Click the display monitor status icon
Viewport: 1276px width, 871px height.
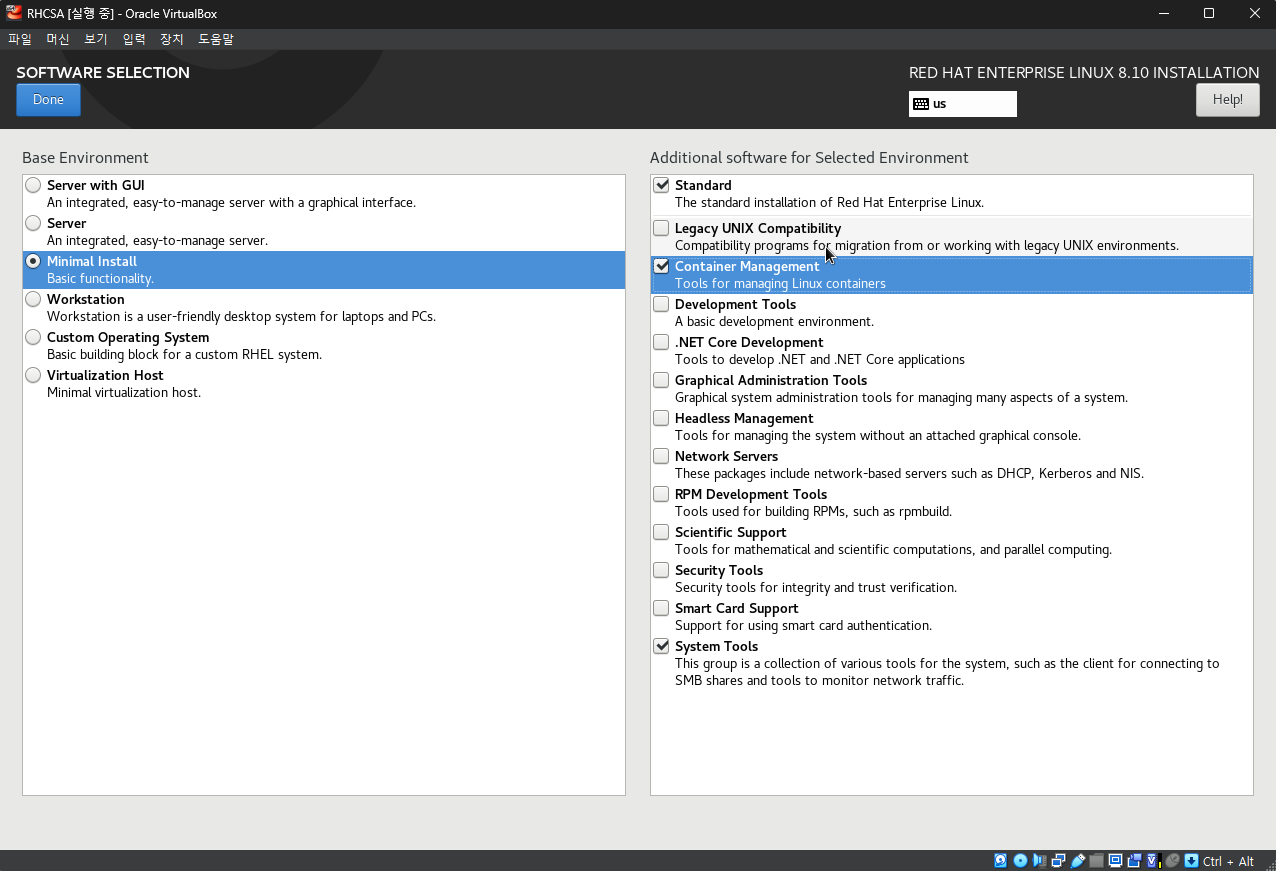coord(1116,861)
